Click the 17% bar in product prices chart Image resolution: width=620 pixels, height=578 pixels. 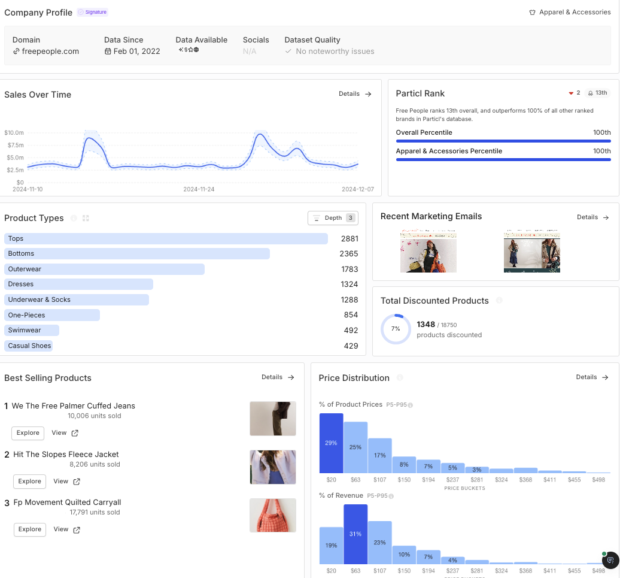380,455
